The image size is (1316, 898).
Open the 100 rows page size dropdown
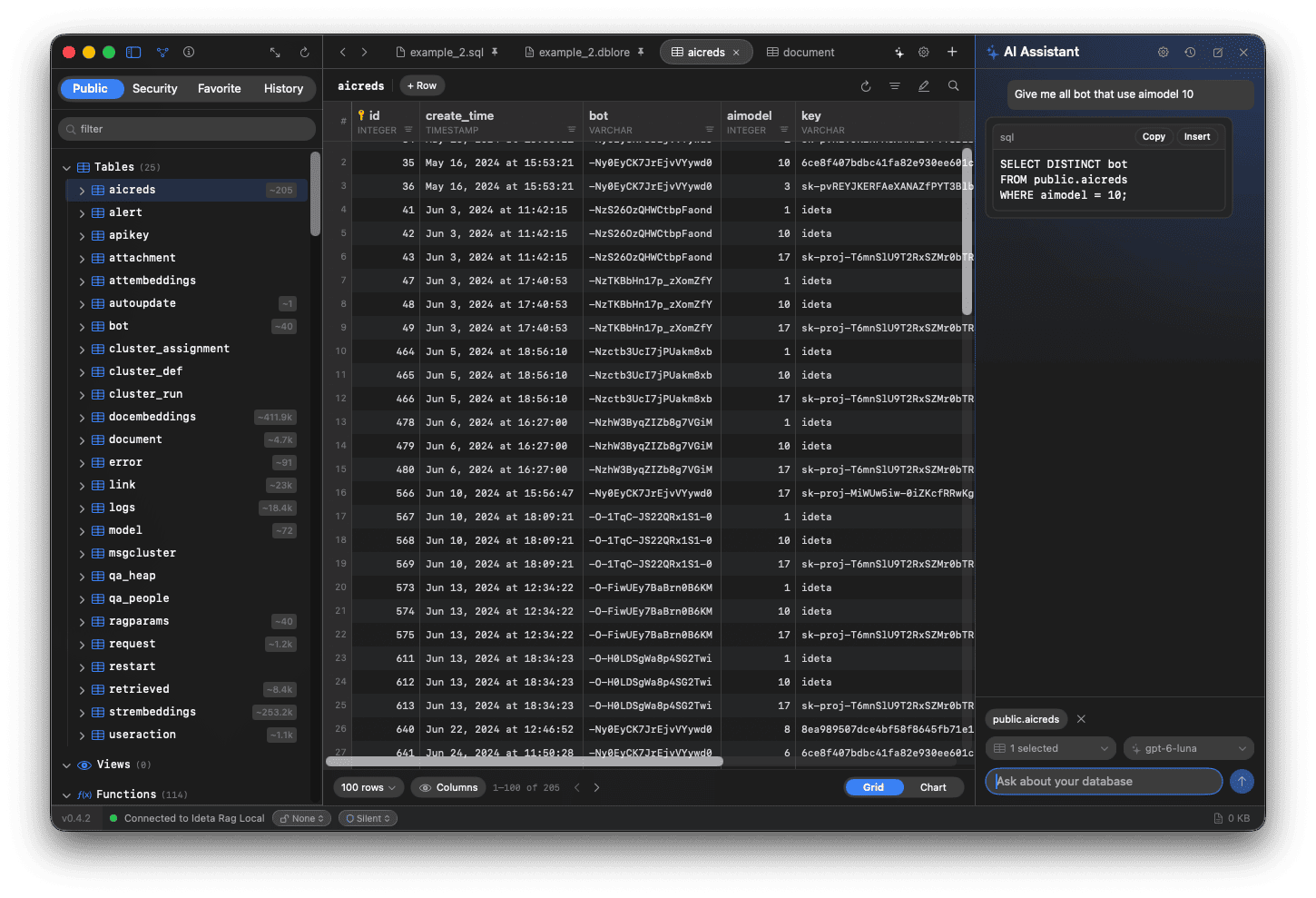[368, 787]
